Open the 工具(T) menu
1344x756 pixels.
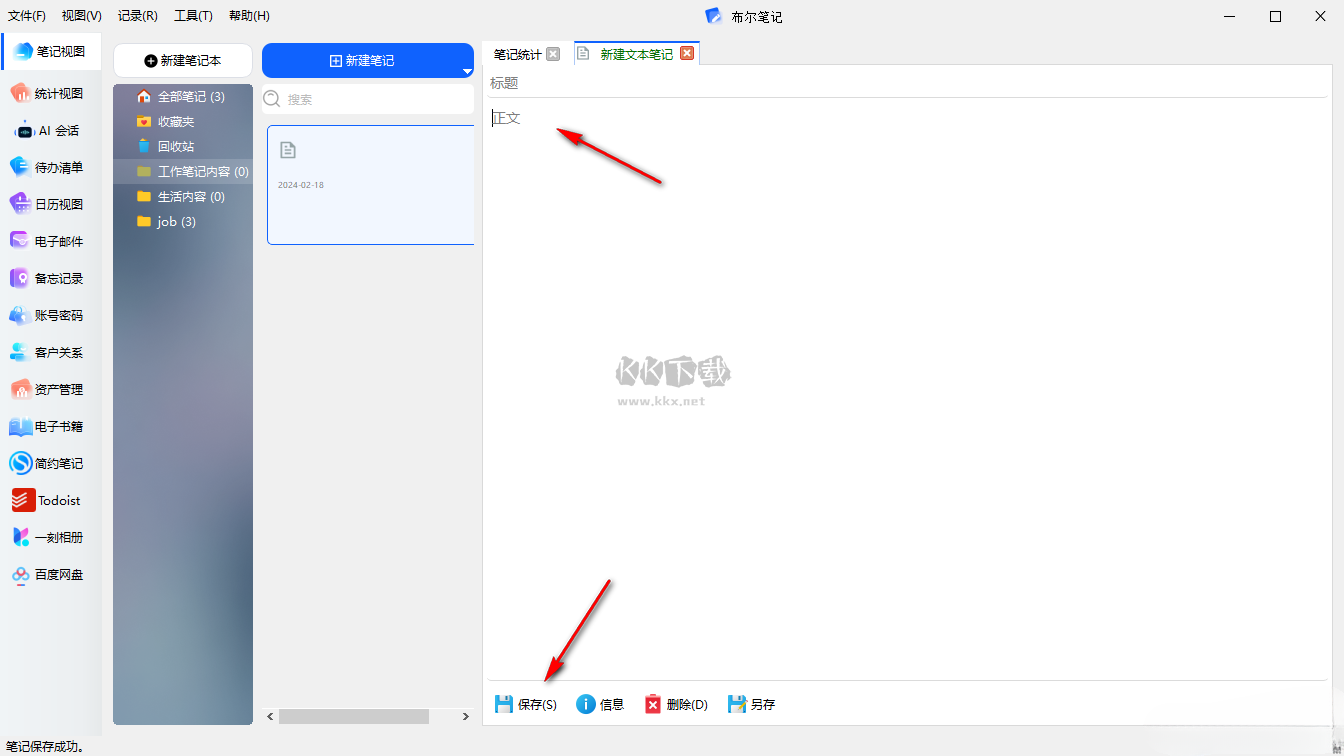193,16
